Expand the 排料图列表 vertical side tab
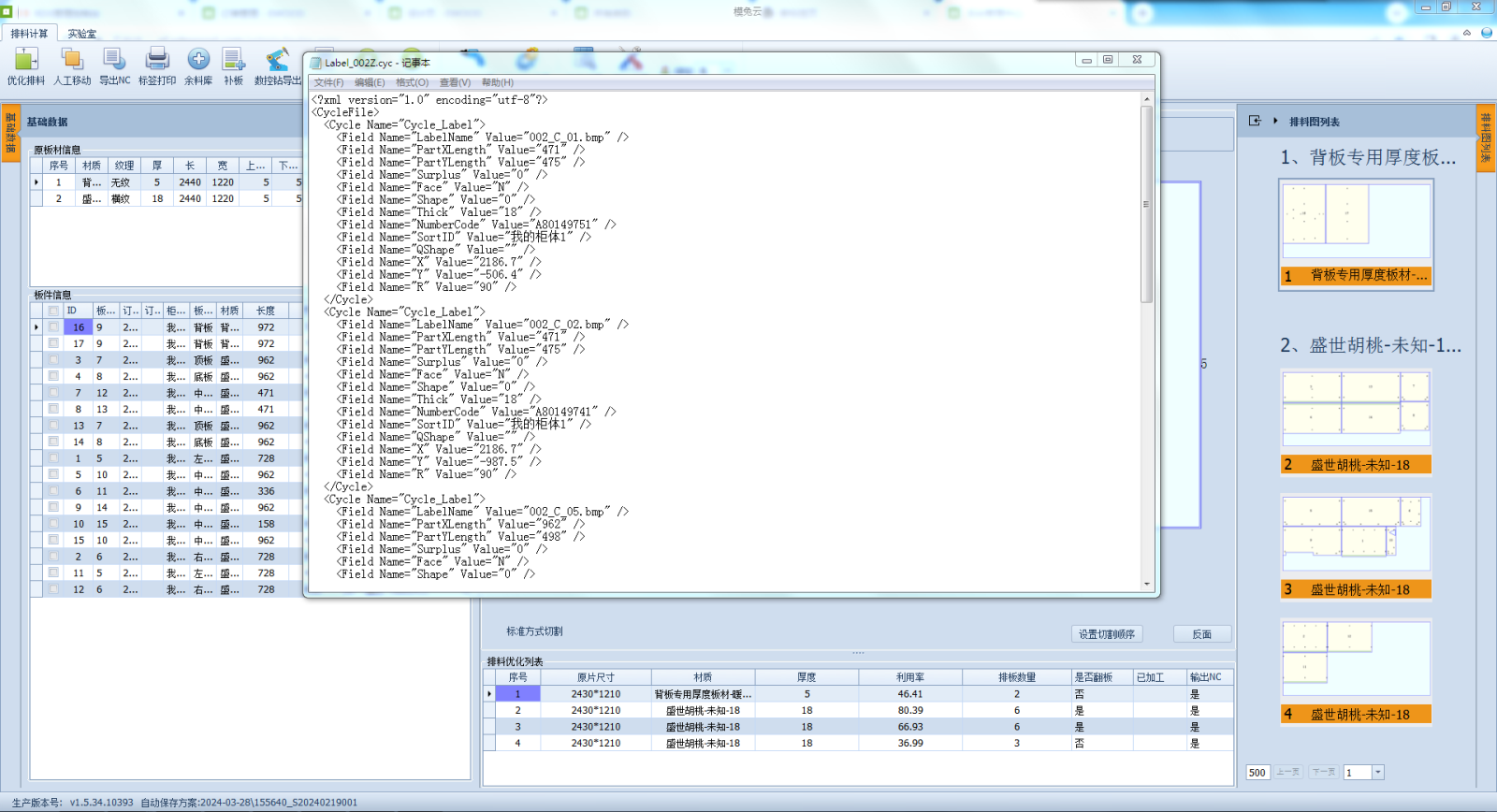1497x812 pixels. click(x=1486, y=138)
